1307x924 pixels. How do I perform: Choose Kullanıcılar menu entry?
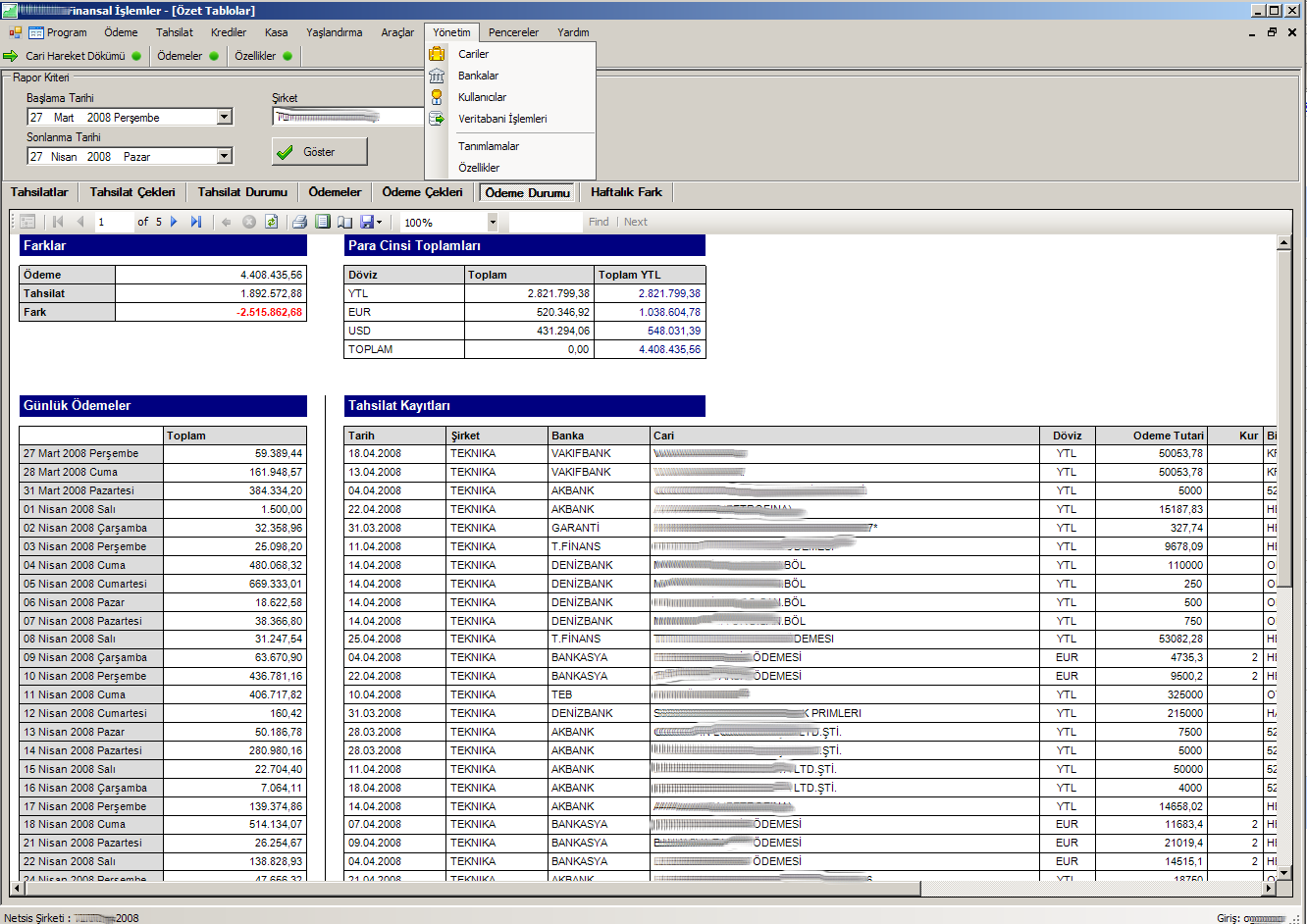pos(482,97)
